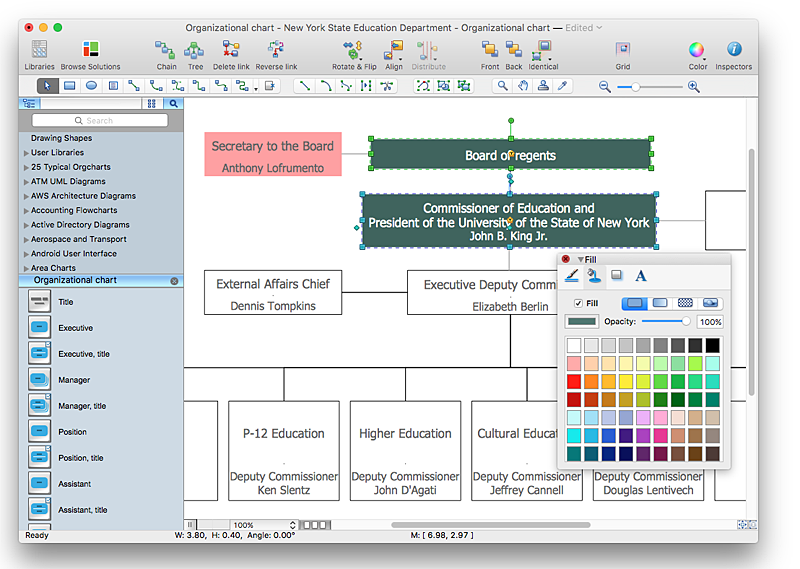800x569 pixels.
Task: Select the Tree connection tool
Action: tap(195, 55)
